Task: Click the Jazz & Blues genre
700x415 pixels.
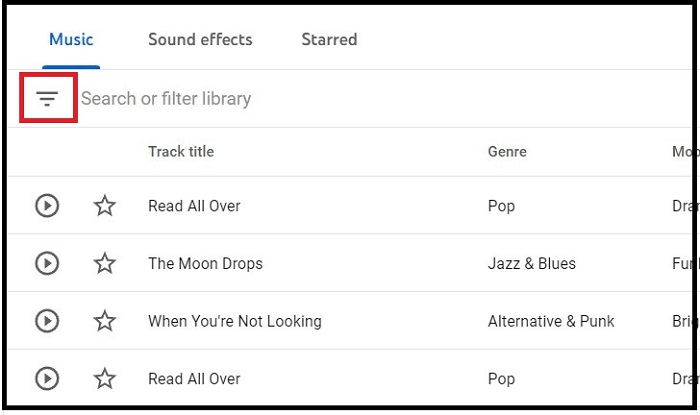Action: pyautogui.click(x=532, y=264)
